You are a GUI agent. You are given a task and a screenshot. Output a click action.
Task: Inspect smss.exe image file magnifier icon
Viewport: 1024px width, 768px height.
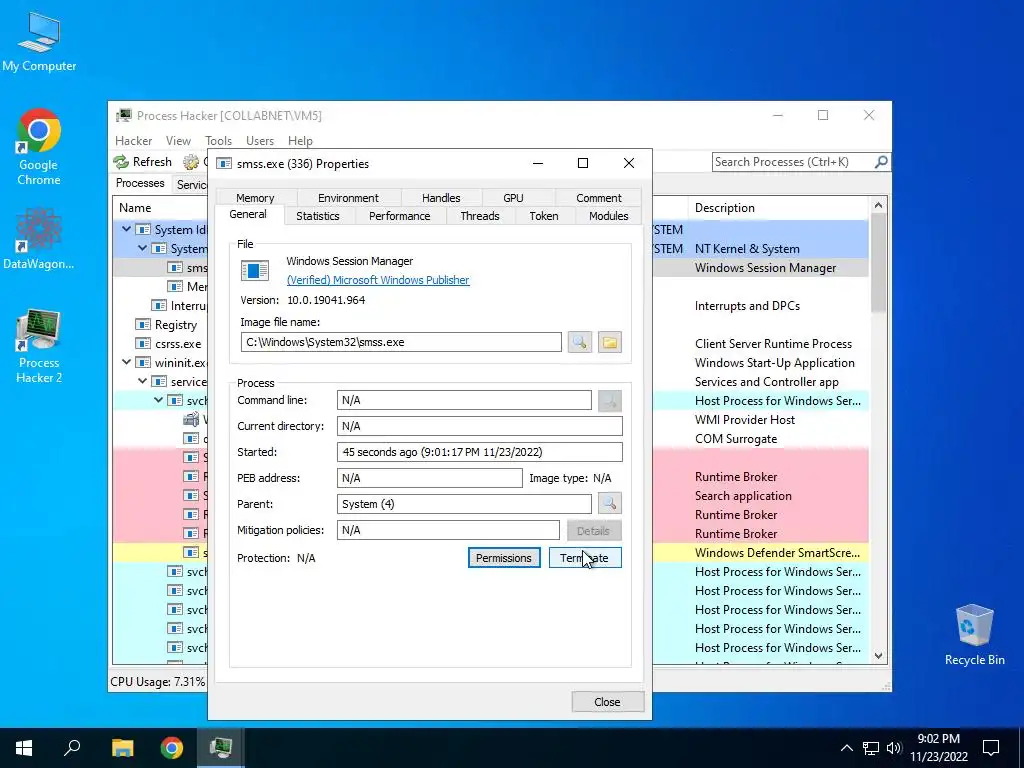(x=580, y=342)
